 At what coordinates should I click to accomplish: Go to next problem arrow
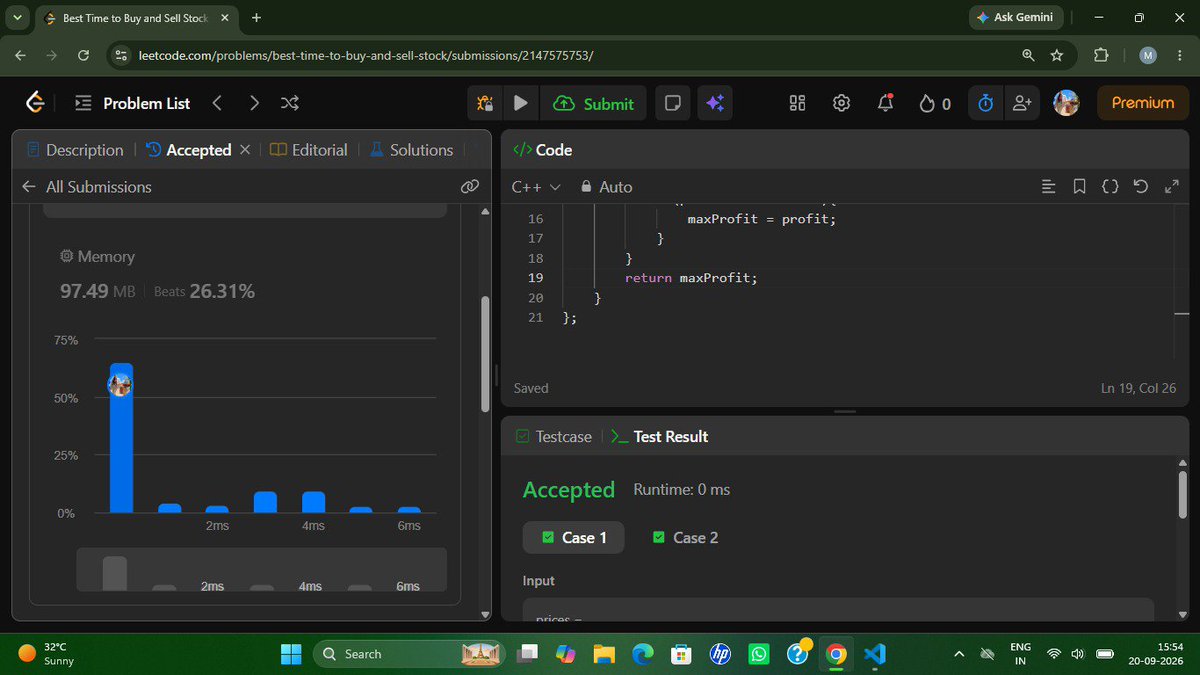(254, 103)
